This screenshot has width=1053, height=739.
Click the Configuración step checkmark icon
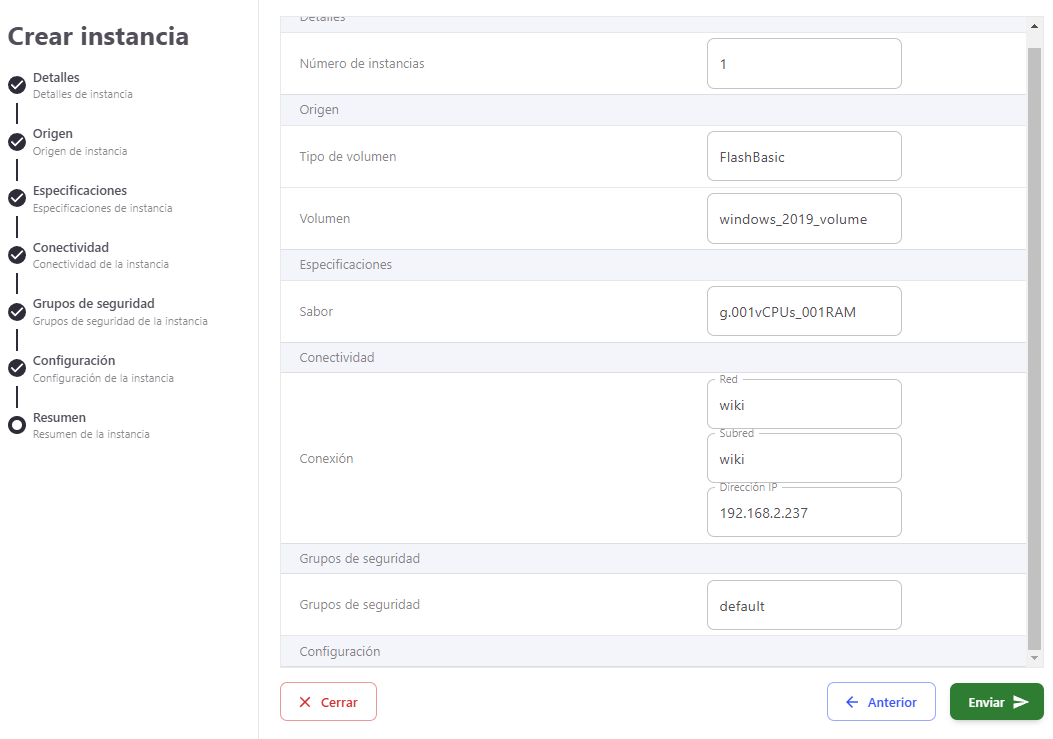[x=17, y=368]
